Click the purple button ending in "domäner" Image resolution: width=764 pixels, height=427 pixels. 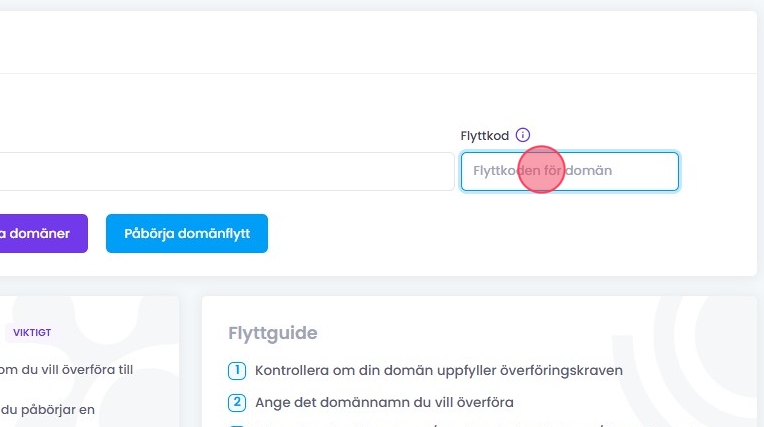click(x=40, y=234)
